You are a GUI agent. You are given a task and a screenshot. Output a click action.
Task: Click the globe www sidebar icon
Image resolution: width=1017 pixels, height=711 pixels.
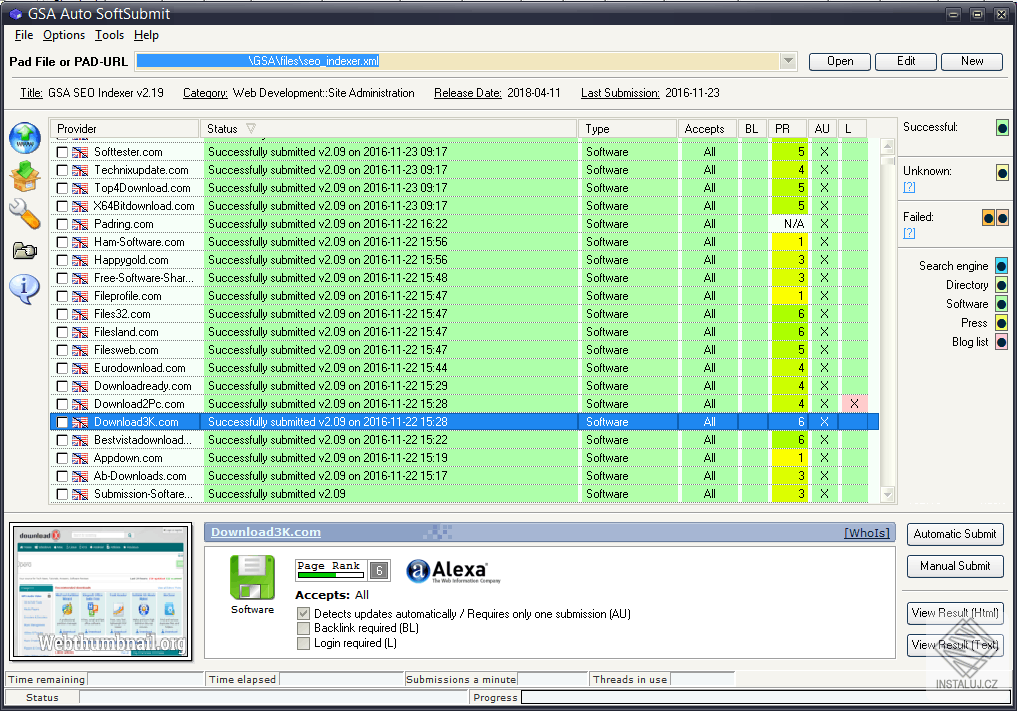[x=25, y=138]
